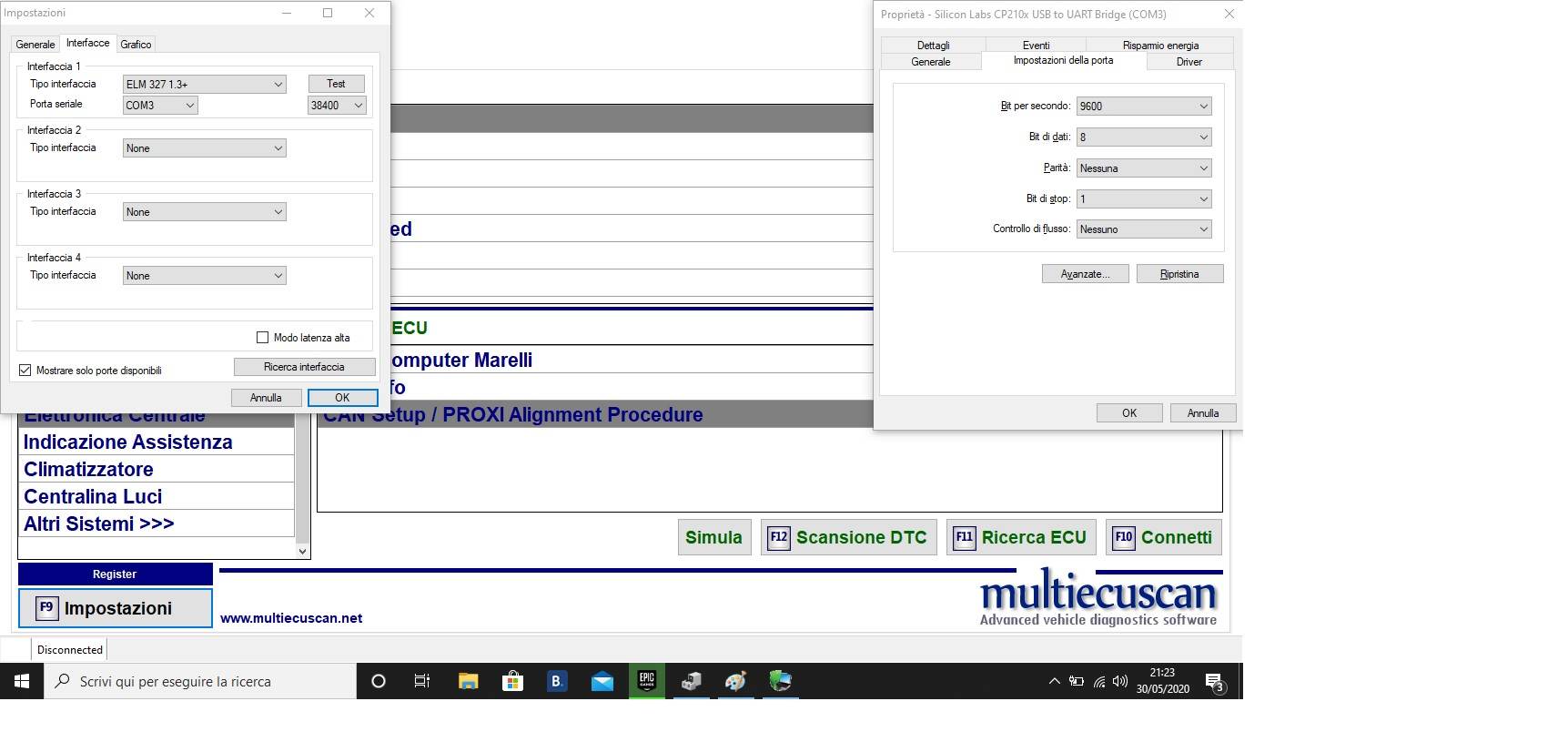Cancel the Impostazioni dialog with Annulla
The width and height of the screenshot is (1568, 742).
point(266,398)
